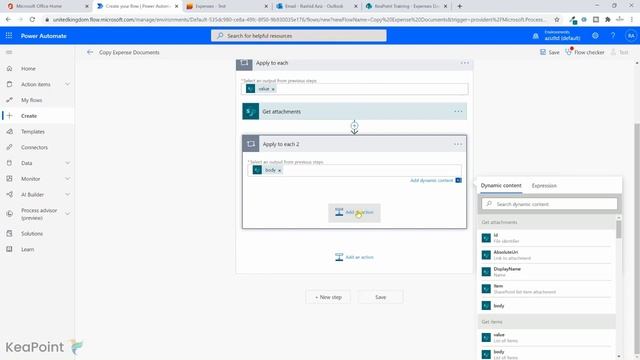Click the search for helpful resources box

click(299, 36)
